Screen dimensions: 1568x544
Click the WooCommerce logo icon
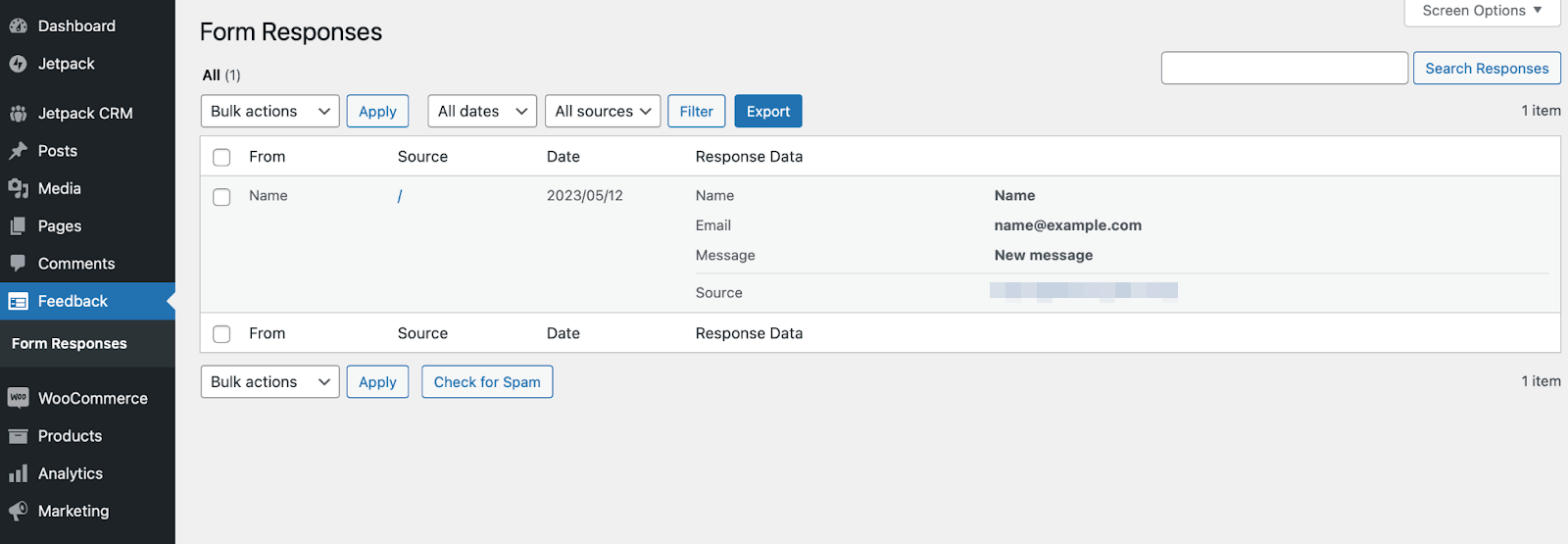18,398
